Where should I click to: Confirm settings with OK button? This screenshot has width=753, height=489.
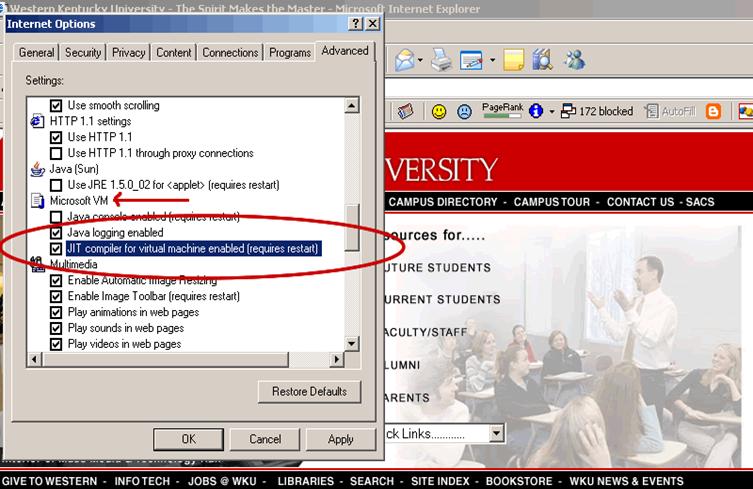(x=188, y=439)
